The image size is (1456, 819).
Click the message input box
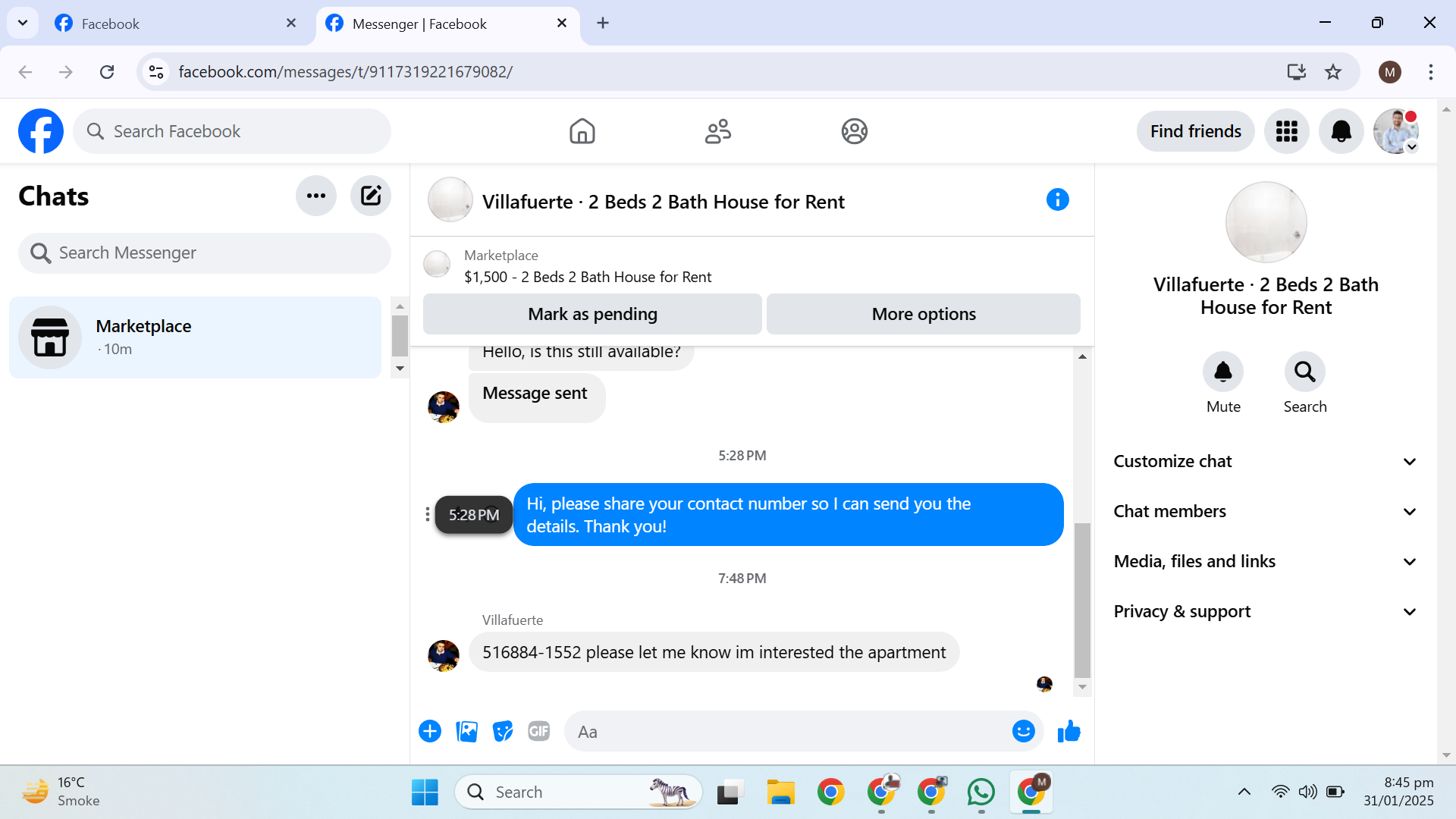coord(804,732)
